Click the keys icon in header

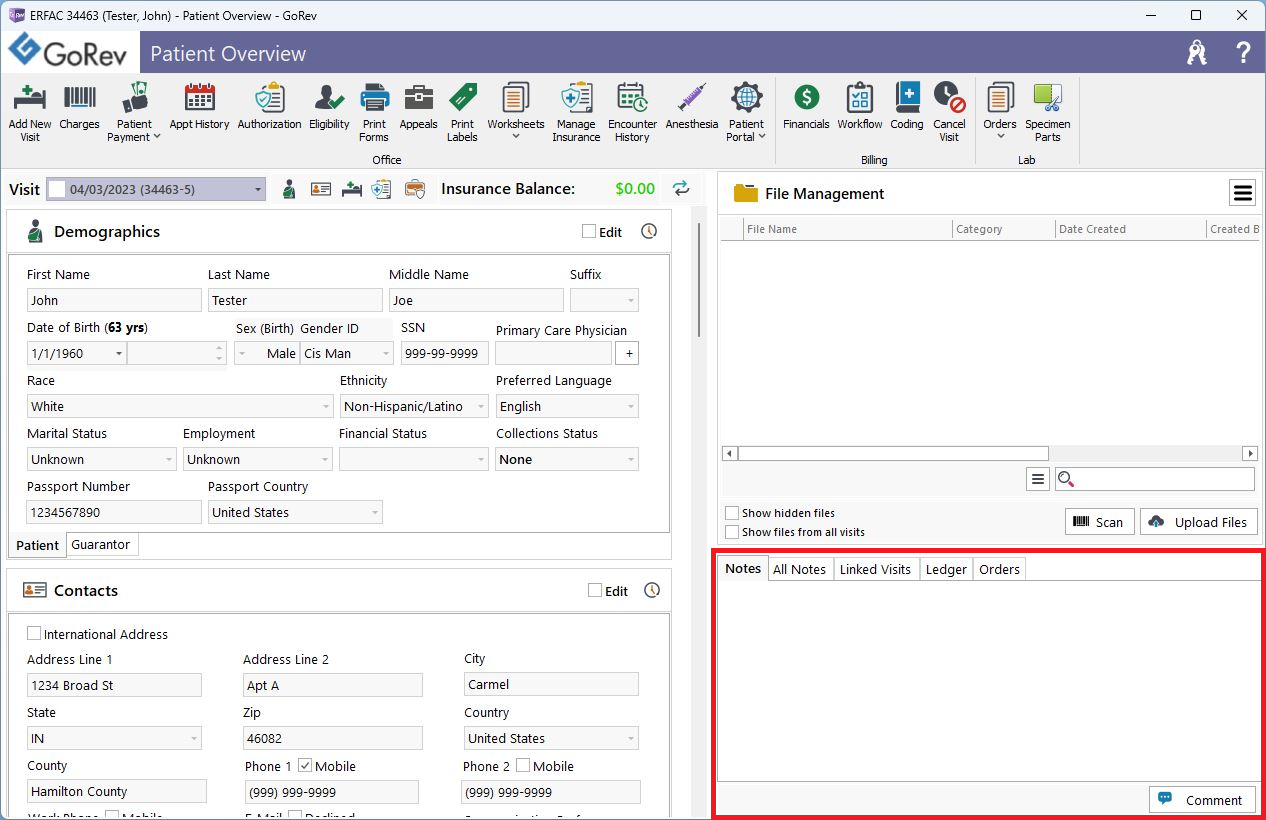point(1197,53)
